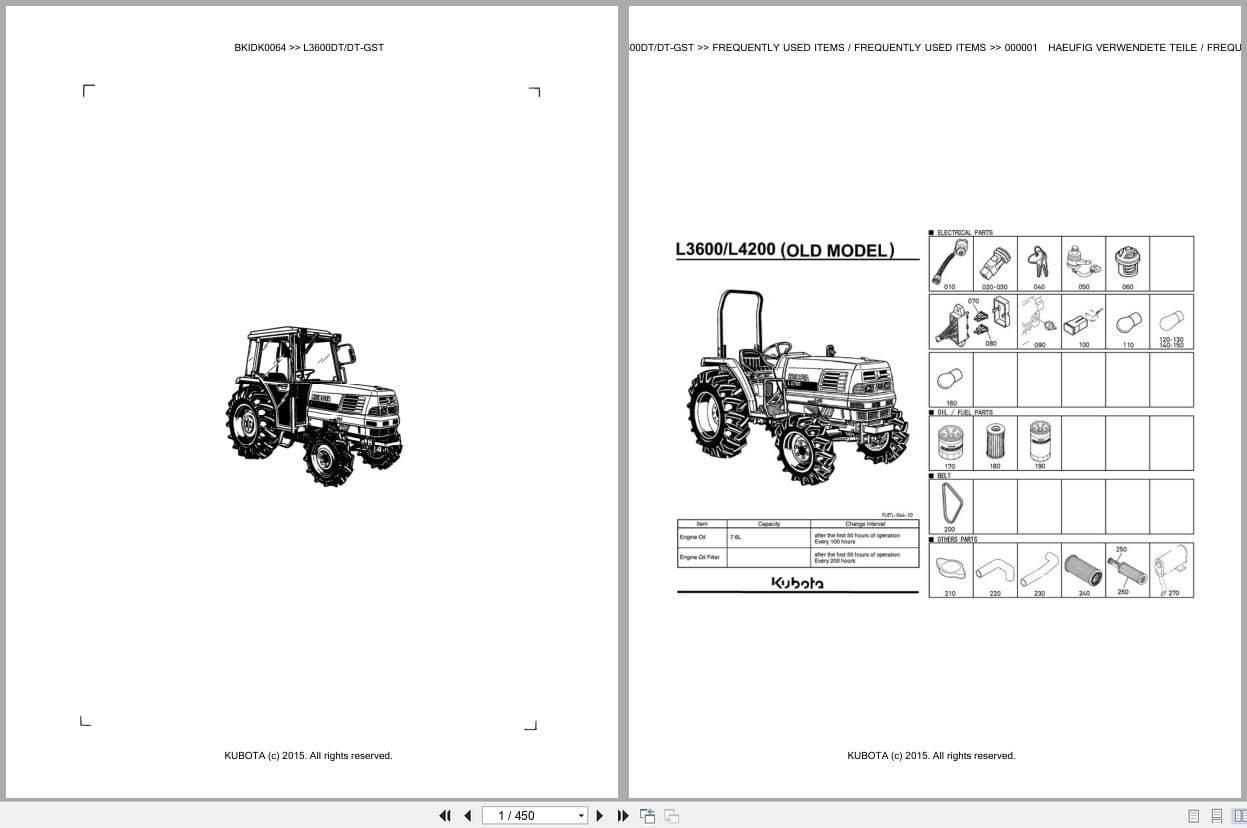Click the go-to-previous-view icon
Viewport: 1247px width, 828px height.
click(648, 816)
